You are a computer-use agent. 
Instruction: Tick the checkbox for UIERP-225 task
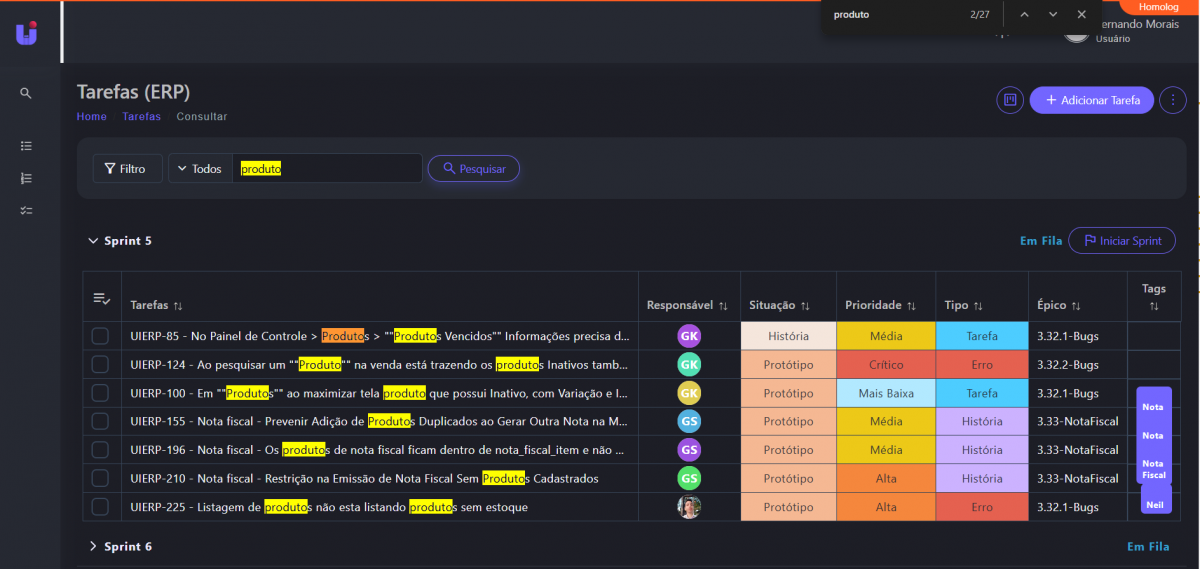pyautogui.click(x=100, y=507)
